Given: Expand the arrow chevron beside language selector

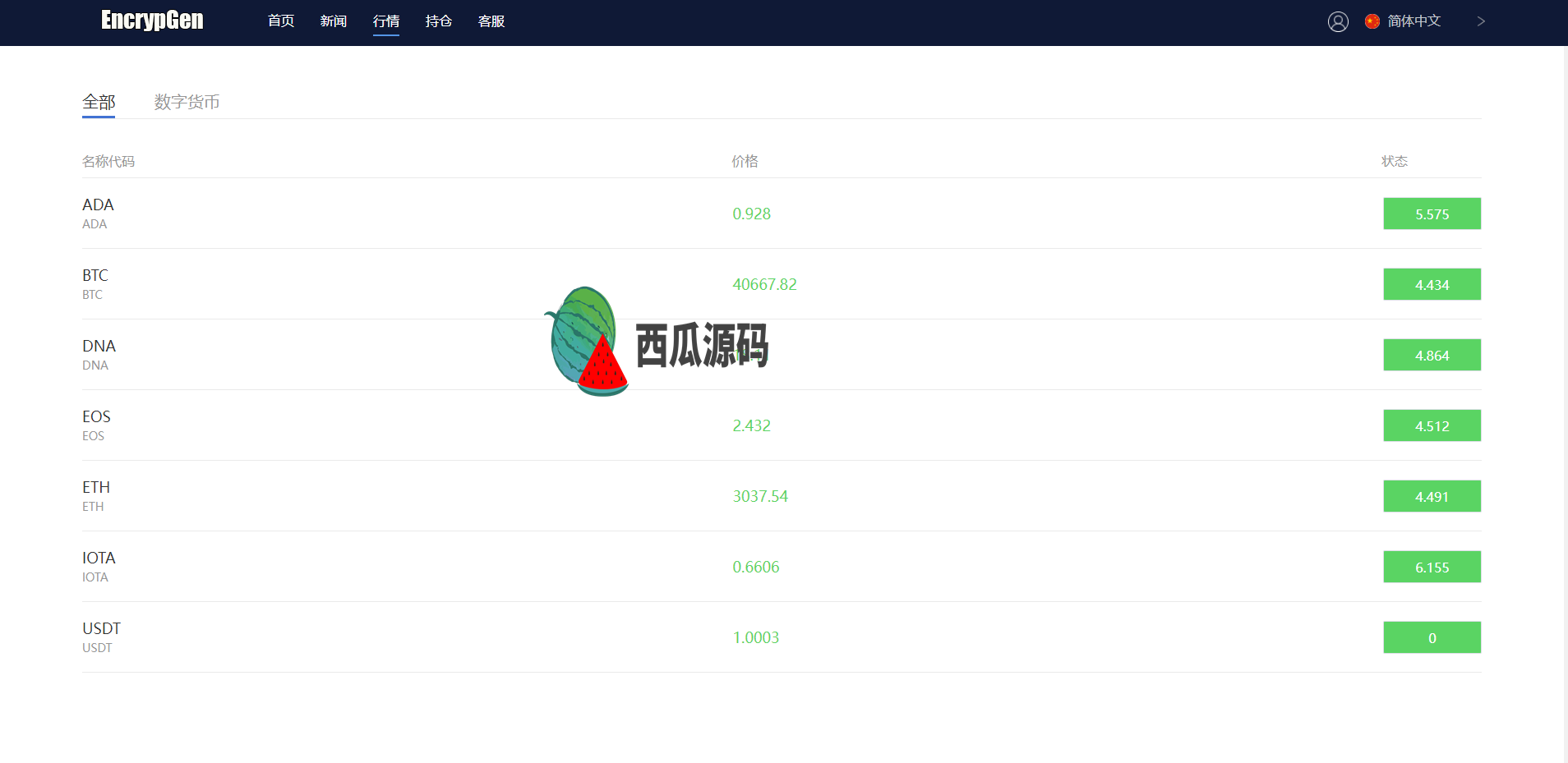Looking at the screenshot, I should click(x=1481, y=22).
